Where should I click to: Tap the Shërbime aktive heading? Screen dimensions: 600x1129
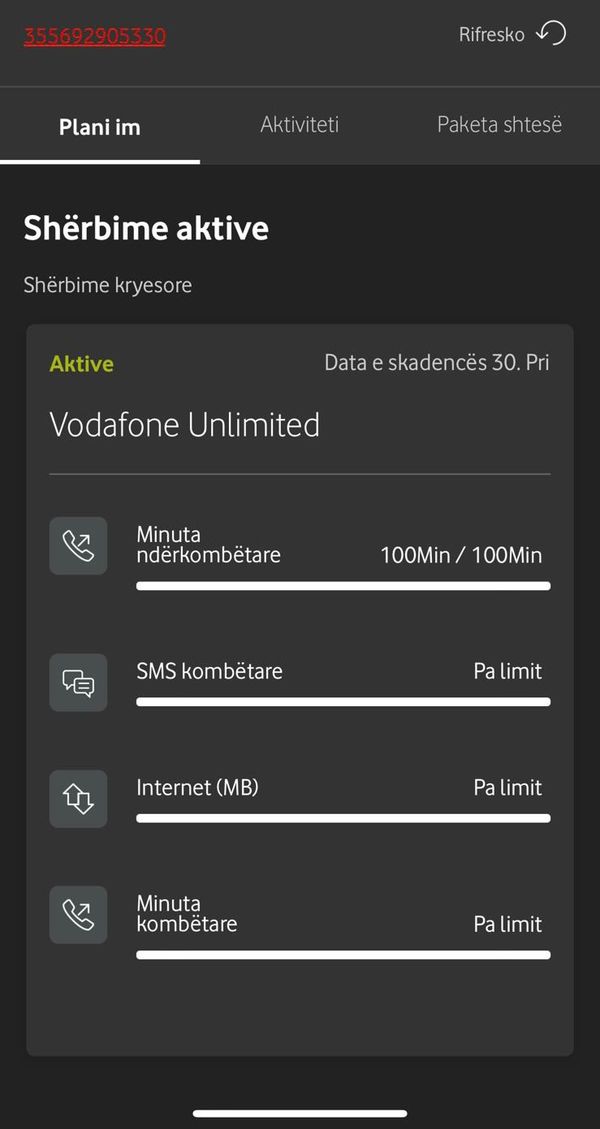tap(146, 228)
